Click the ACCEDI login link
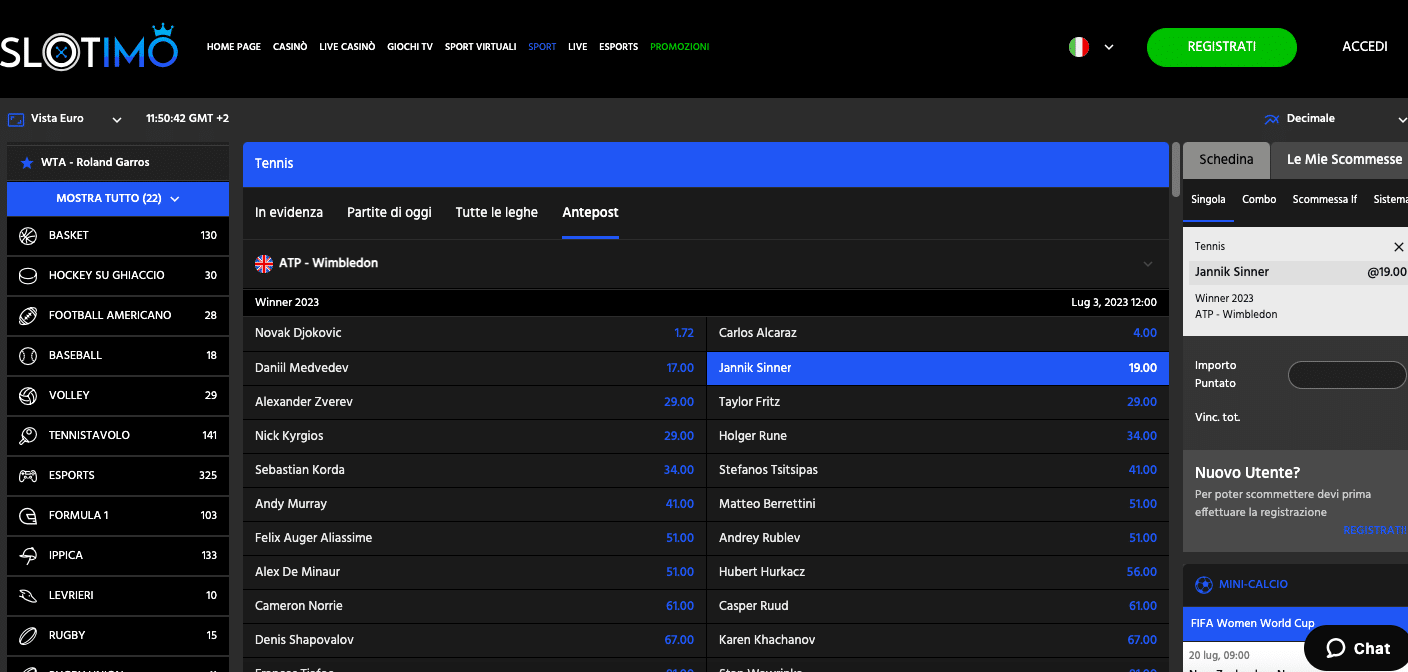 [1364, 47]
